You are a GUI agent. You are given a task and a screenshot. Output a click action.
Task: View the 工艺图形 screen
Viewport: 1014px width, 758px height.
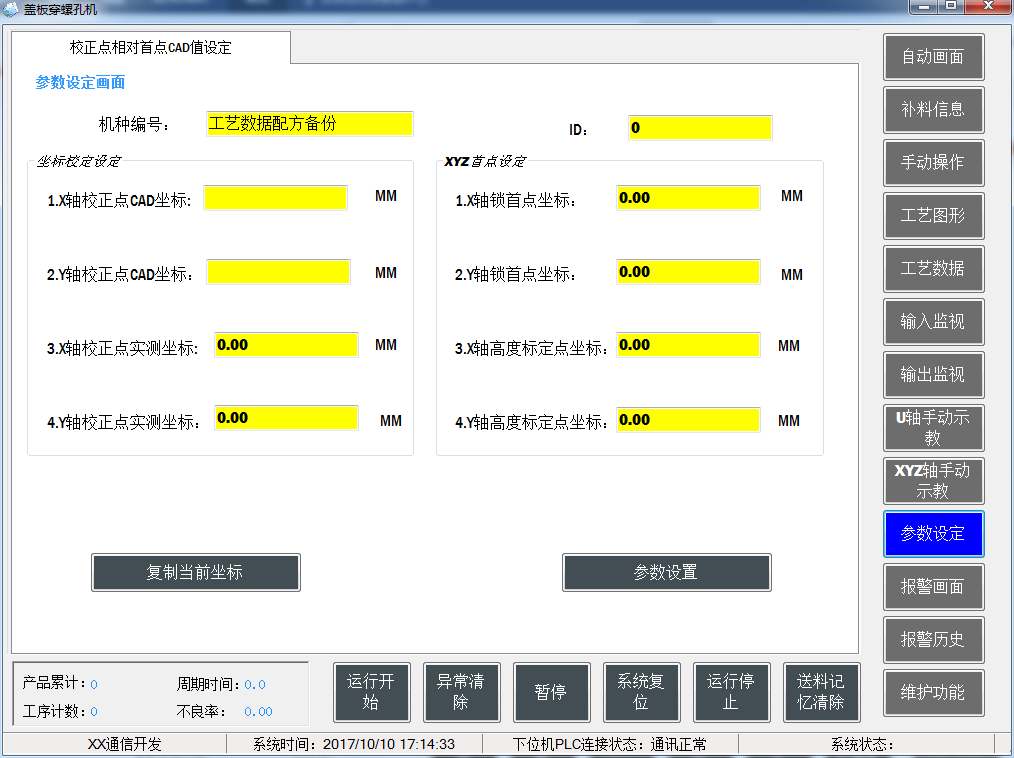click(x=933, y=216)
